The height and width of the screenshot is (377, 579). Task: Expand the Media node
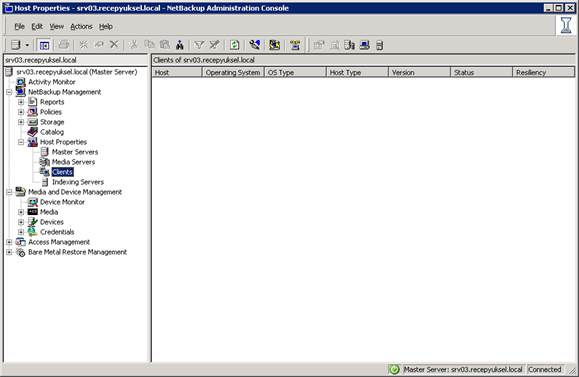click(21, 212)
